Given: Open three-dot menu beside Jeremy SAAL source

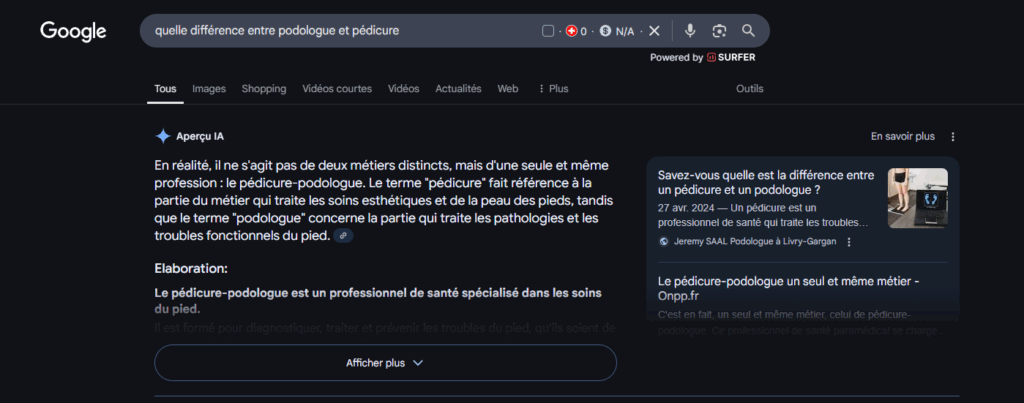Looking at the screenshot, I should (849, 242).
